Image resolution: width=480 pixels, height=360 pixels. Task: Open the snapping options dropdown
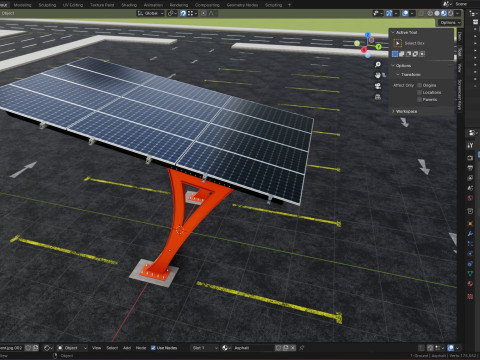(x=192, y=13)
